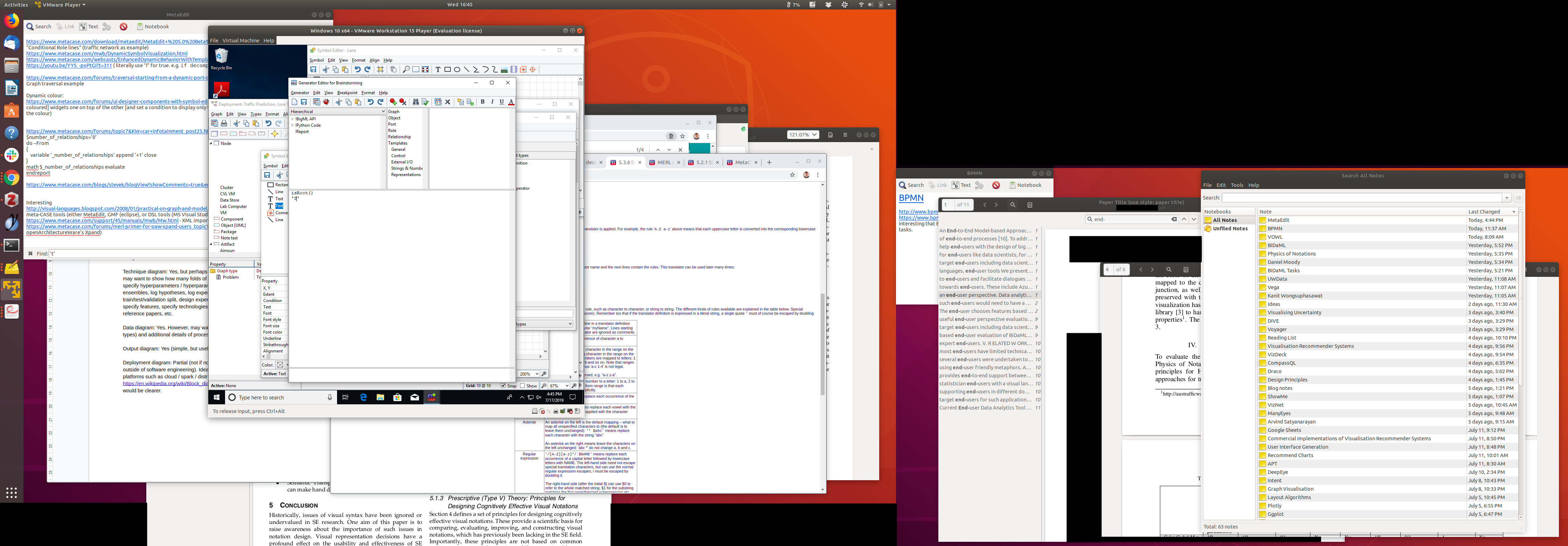Click the underline formatting icon
The height and width of the screenshot is (546, 1568).
click(502, 102)
